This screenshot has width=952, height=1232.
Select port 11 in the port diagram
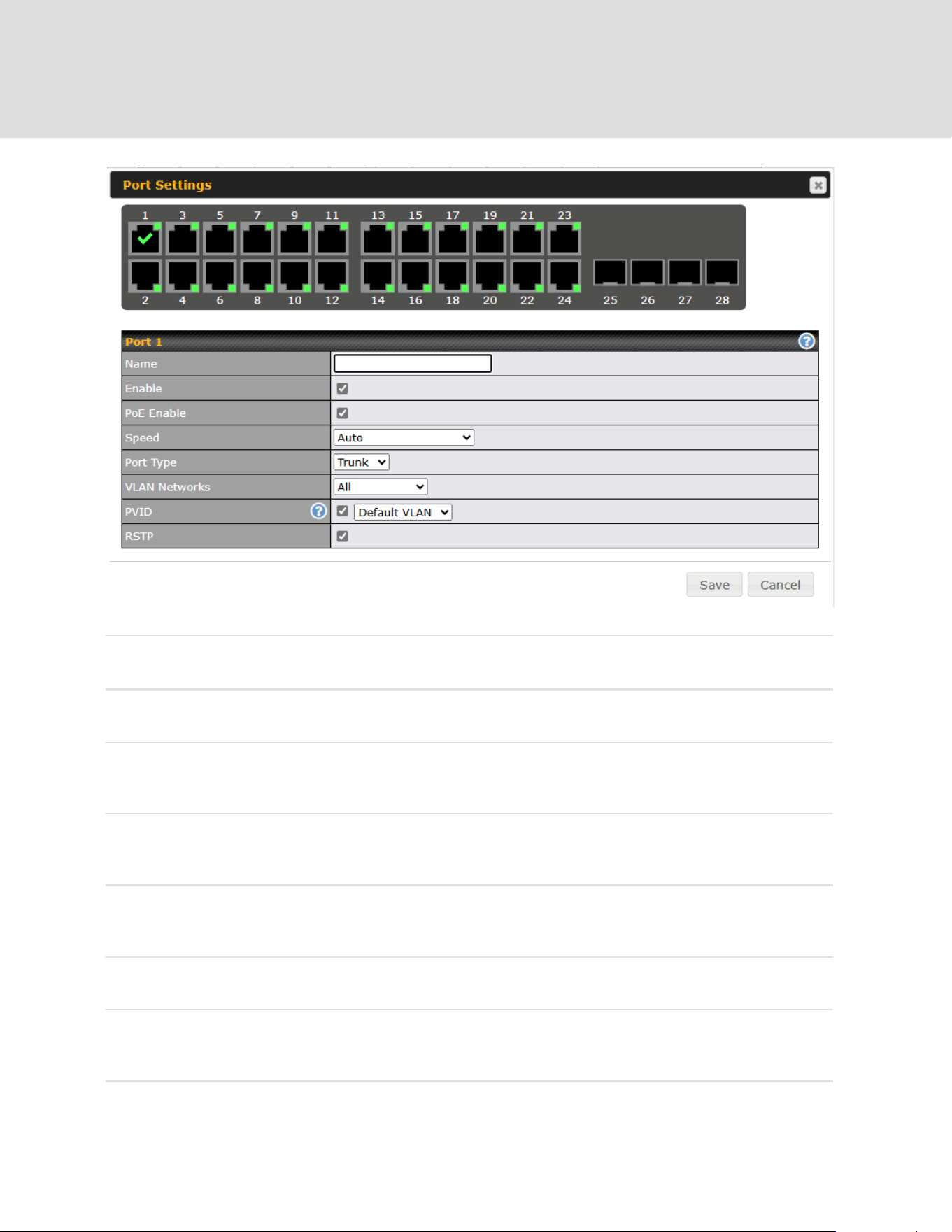point(332,239)
